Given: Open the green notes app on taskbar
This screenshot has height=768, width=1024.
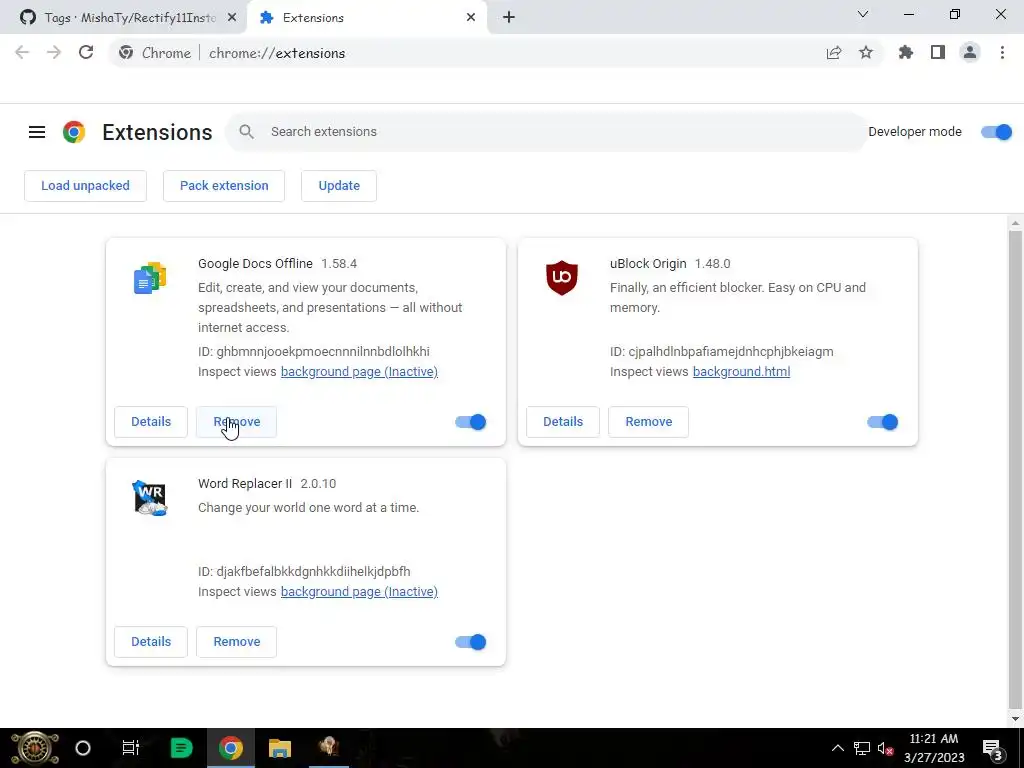Looking at the screenshot, I should [x=181, y=748].
